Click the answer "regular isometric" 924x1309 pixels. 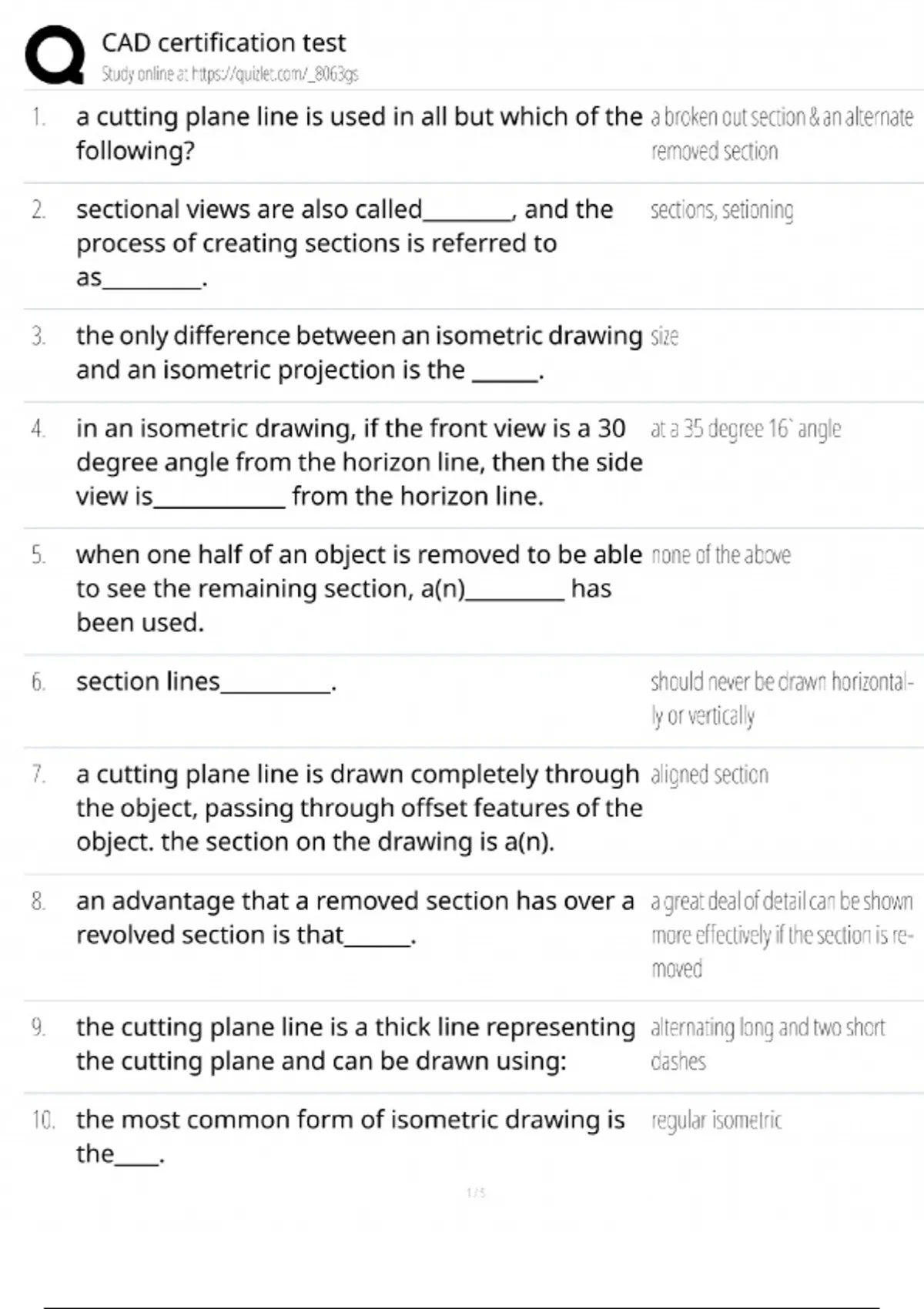[x=716, y=1120]
